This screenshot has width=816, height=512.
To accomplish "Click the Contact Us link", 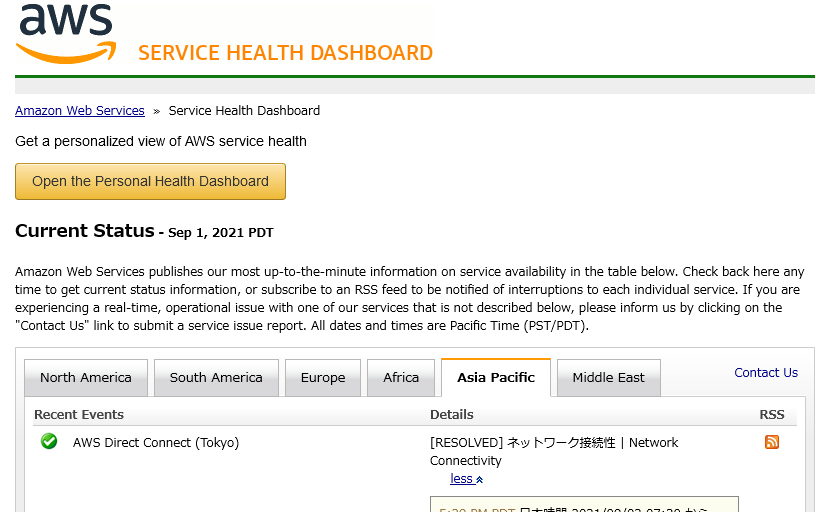I will (766, 373).
